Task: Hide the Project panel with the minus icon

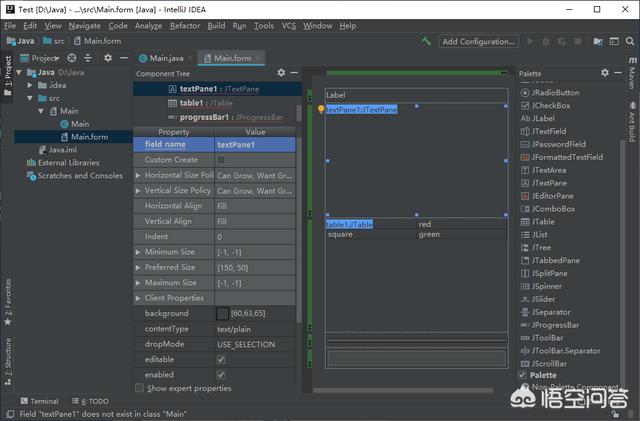Action: [124, 58]
